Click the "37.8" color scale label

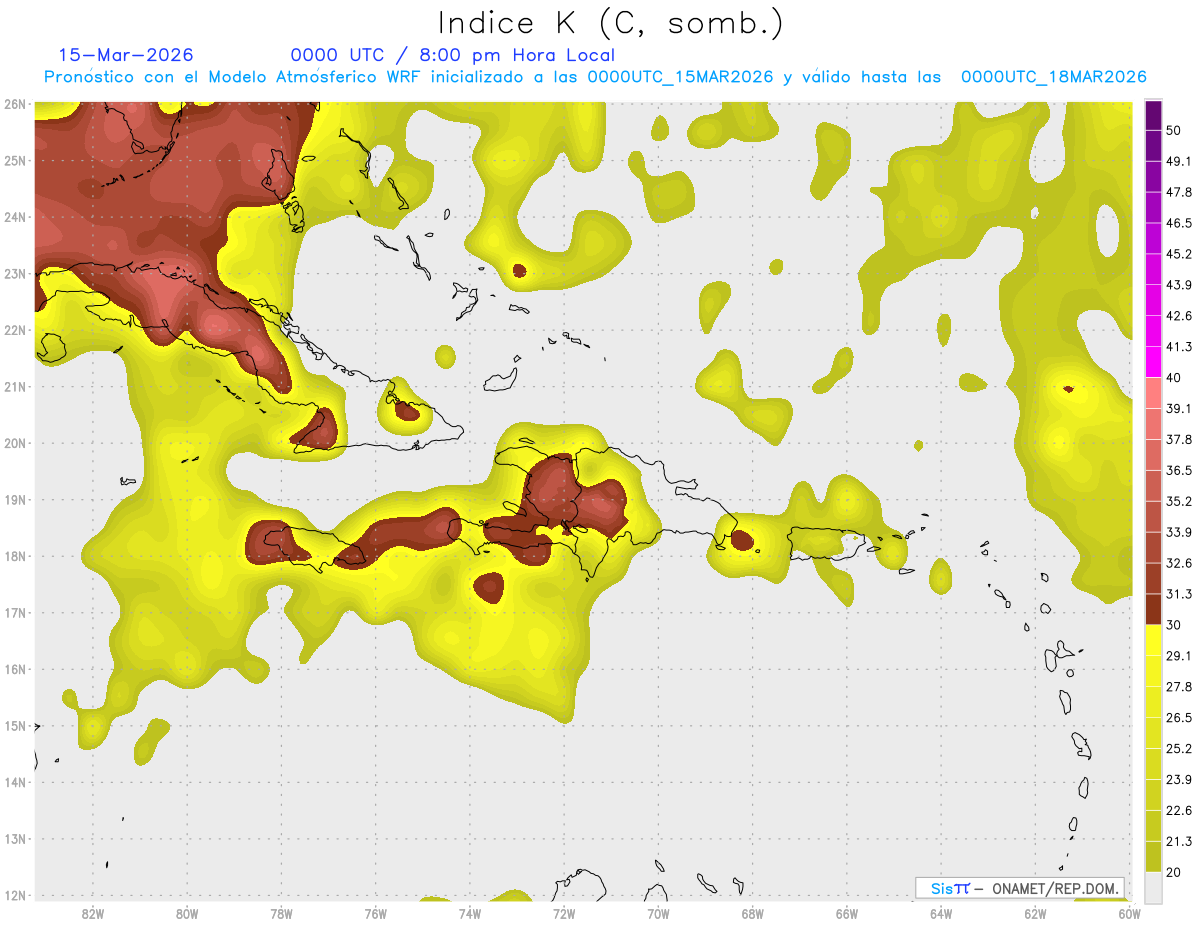pyautogui.click(x=1179, y=439)
